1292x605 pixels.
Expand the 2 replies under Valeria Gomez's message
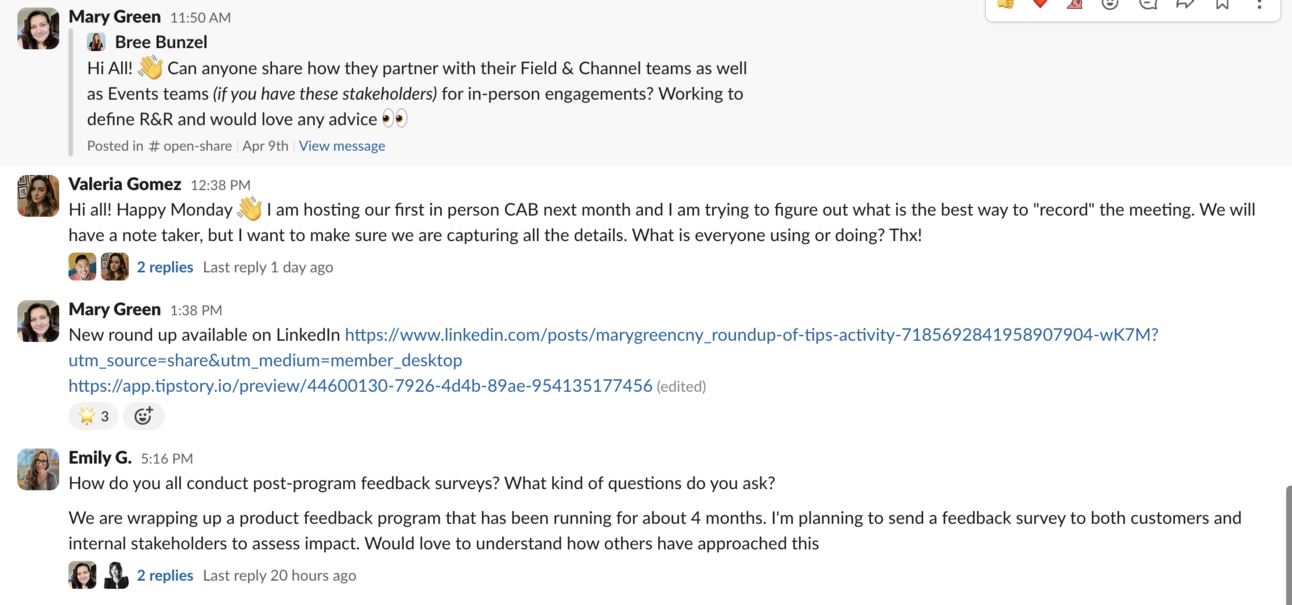coord(165,267)
